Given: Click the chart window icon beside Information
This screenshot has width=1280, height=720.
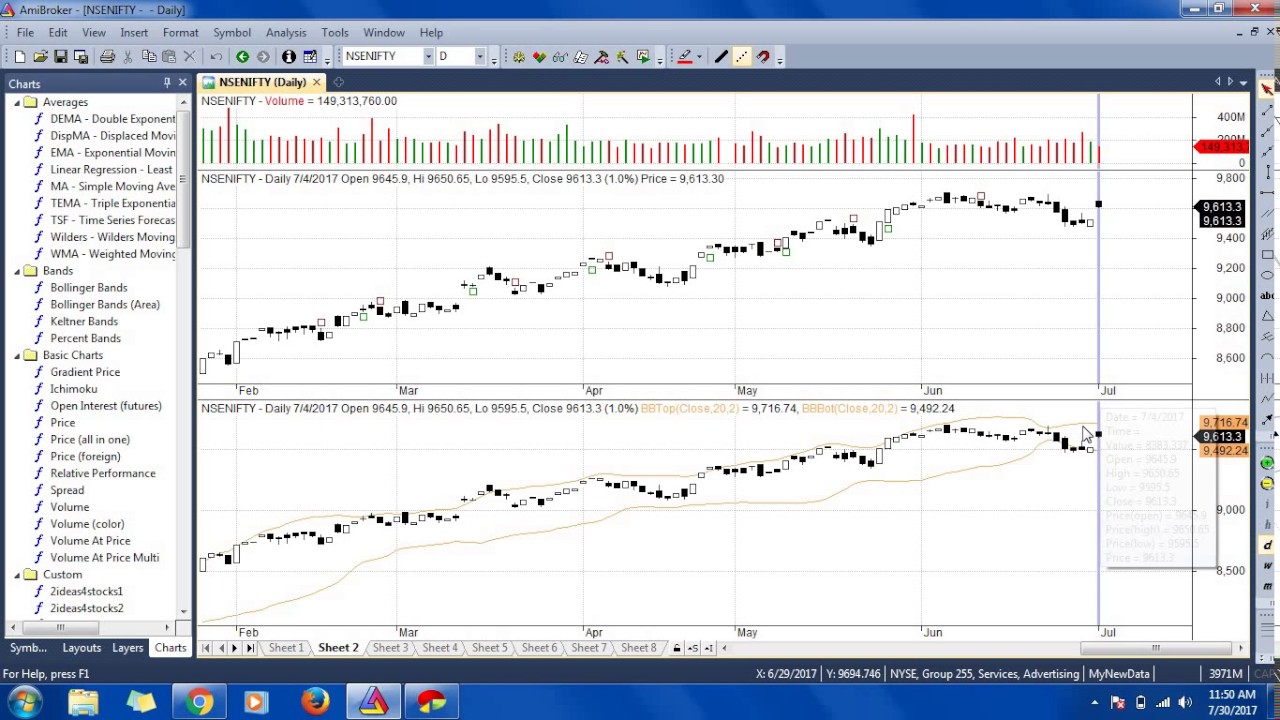Looking at the screenshot, I should coord(310,57).
